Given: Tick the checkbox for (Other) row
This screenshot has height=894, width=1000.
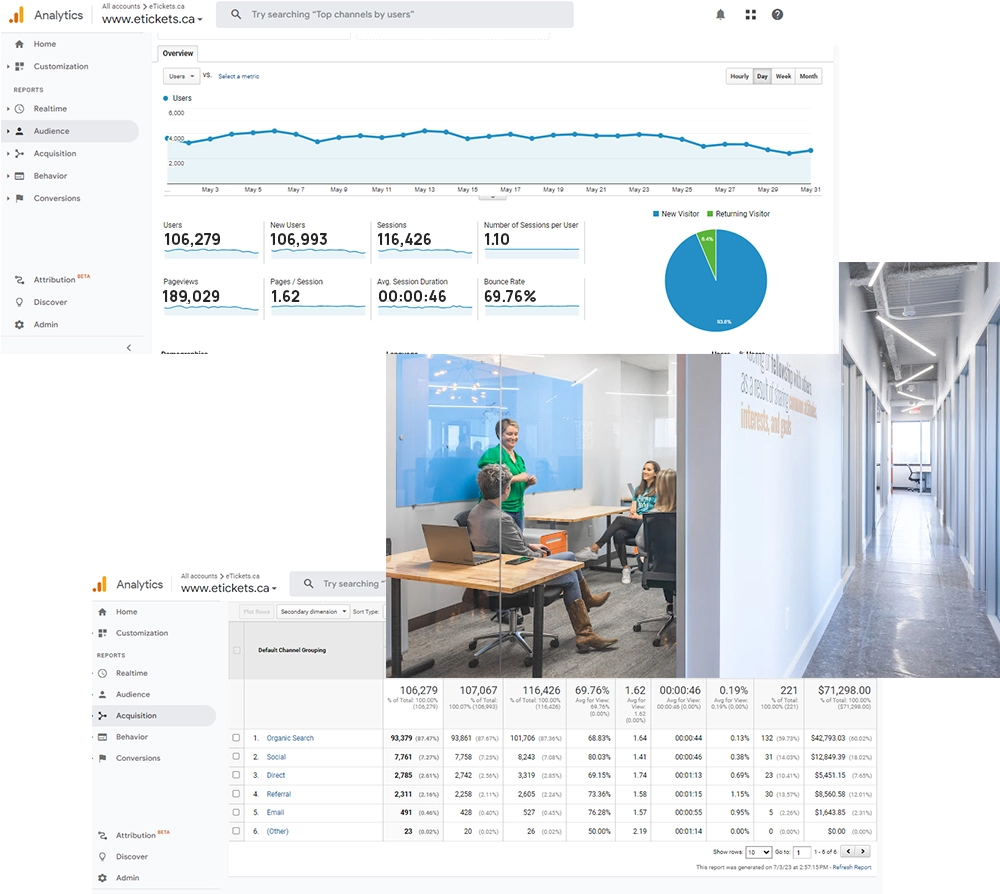Looking at the screenshot, I should point(236,831).
